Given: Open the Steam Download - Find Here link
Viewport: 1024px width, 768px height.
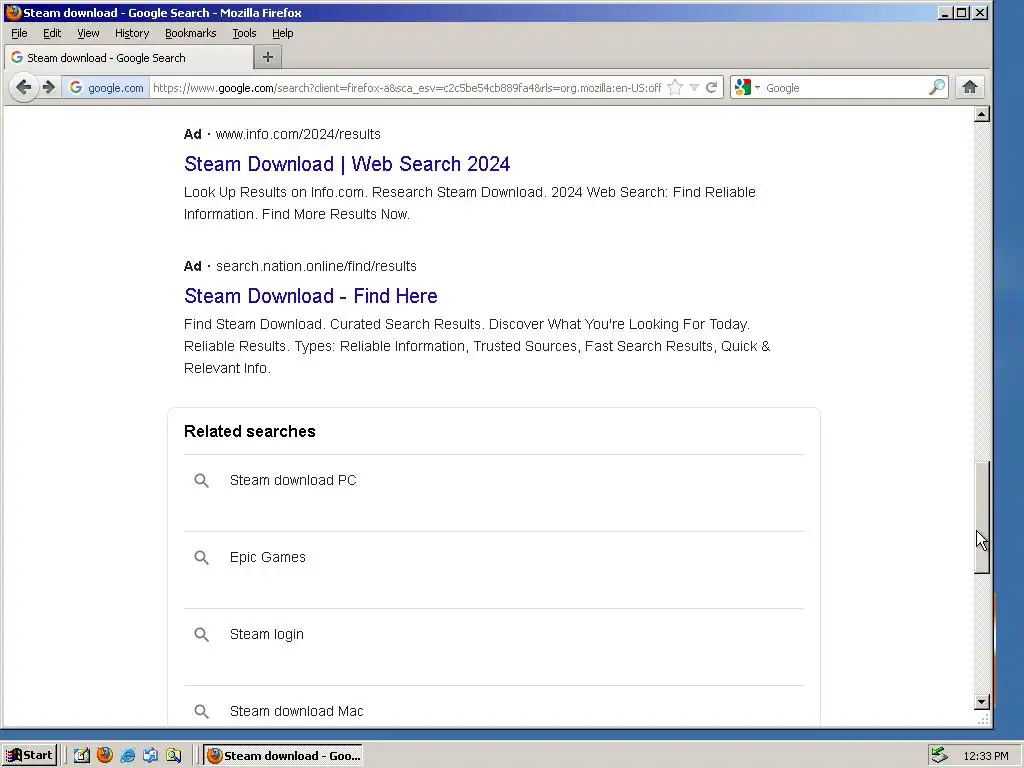Looking at the screenshot, I should click(x=311, y=296).
